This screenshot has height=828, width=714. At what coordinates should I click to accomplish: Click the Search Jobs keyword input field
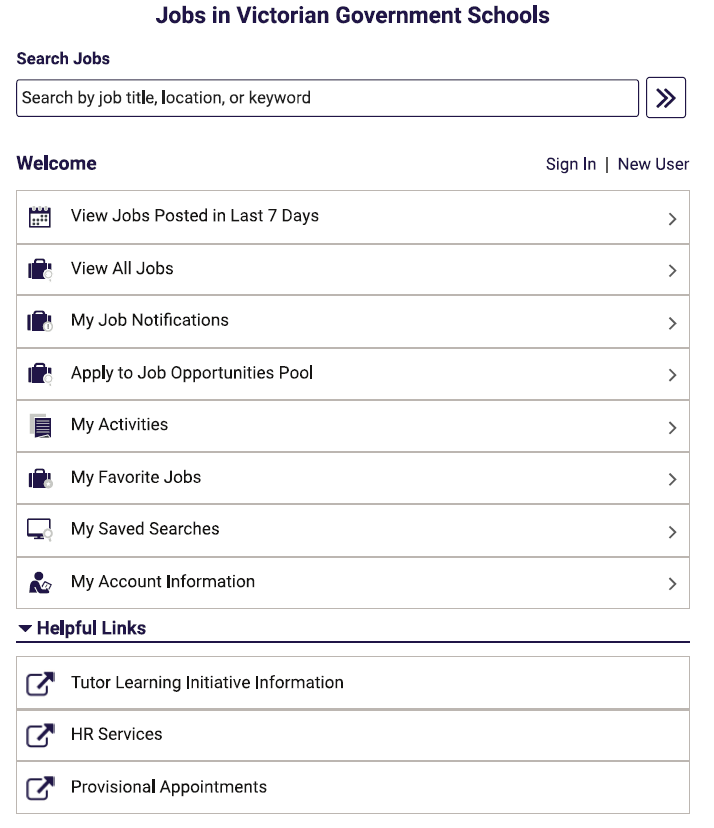point(327,98)
